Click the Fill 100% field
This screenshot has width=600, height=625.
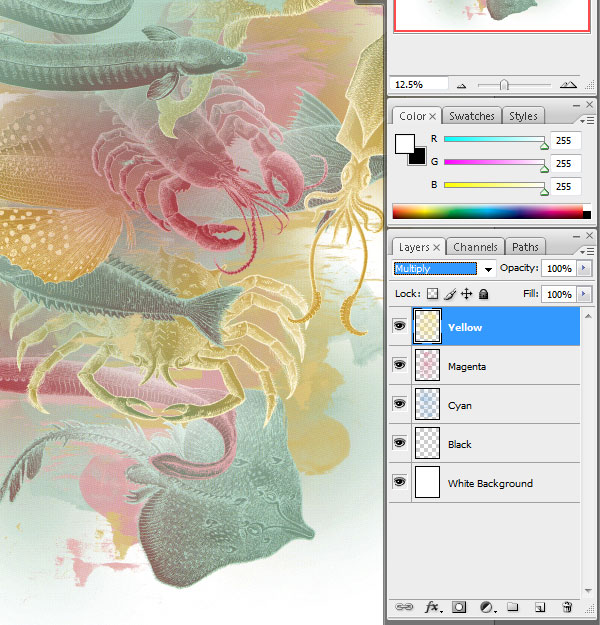[559, 295]
